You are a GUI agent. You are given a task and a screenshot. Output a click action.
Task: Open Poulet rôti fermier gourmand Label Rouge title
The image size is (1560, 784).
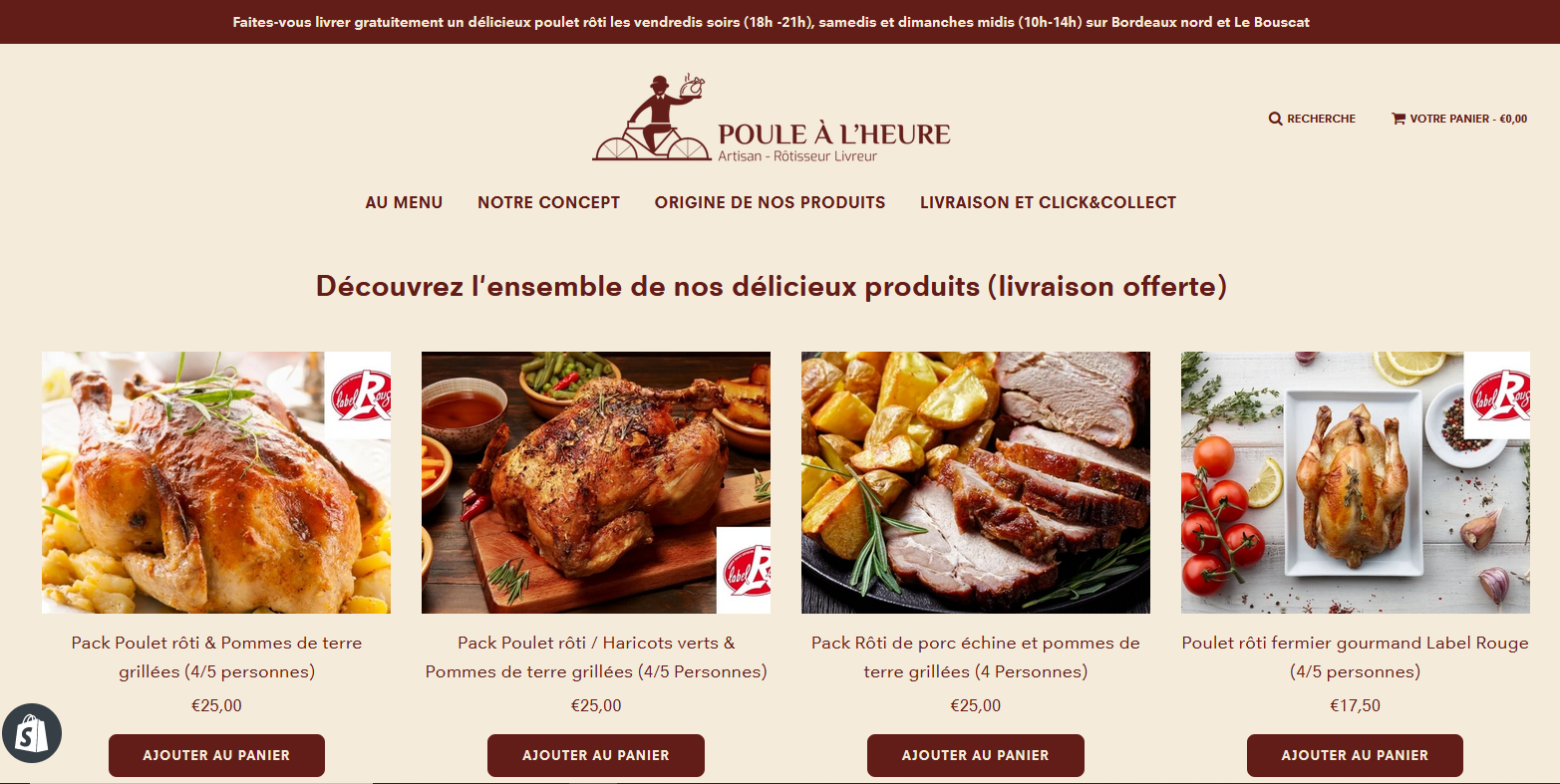1356,657
